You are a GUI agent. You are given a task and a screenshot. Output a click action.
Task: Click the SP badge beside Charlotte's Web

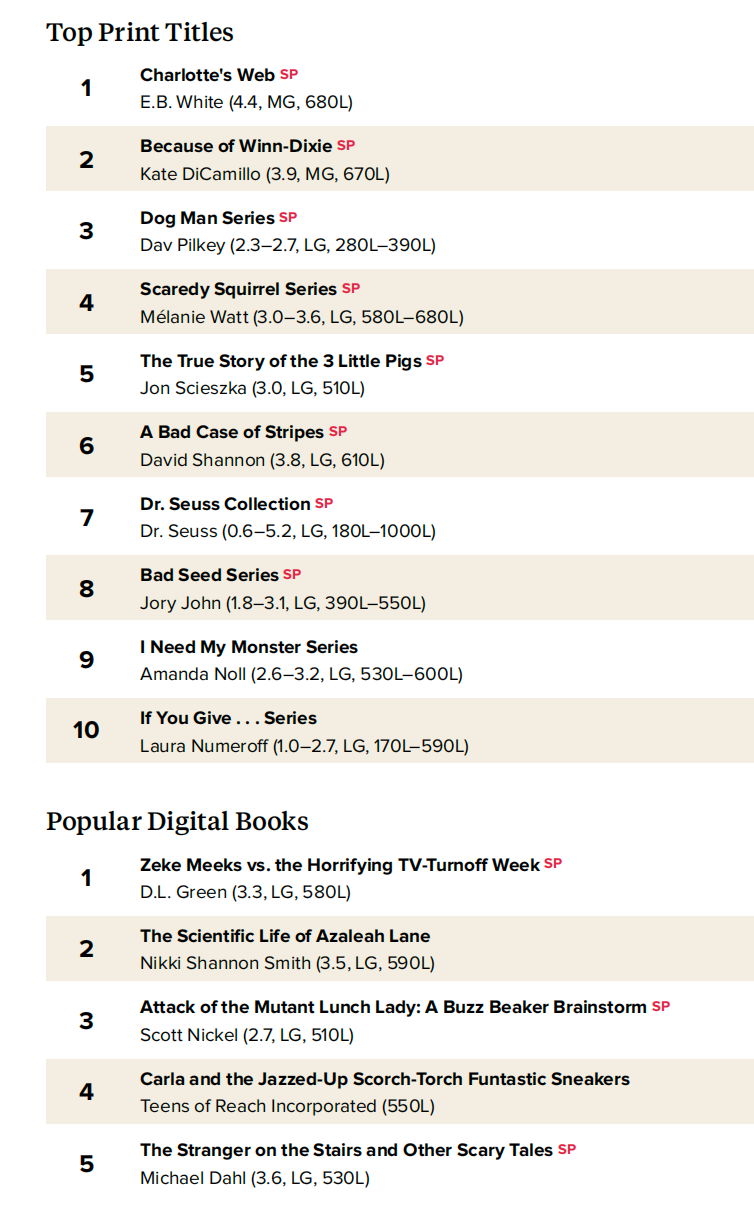(289, 74)
